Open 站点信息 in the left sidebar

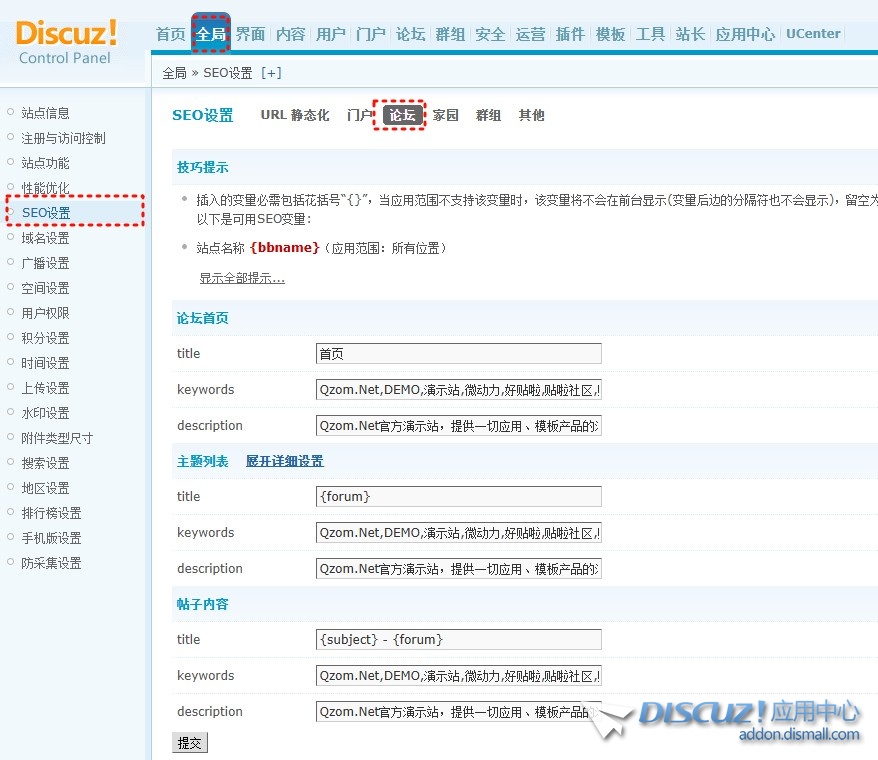point(45,113)
